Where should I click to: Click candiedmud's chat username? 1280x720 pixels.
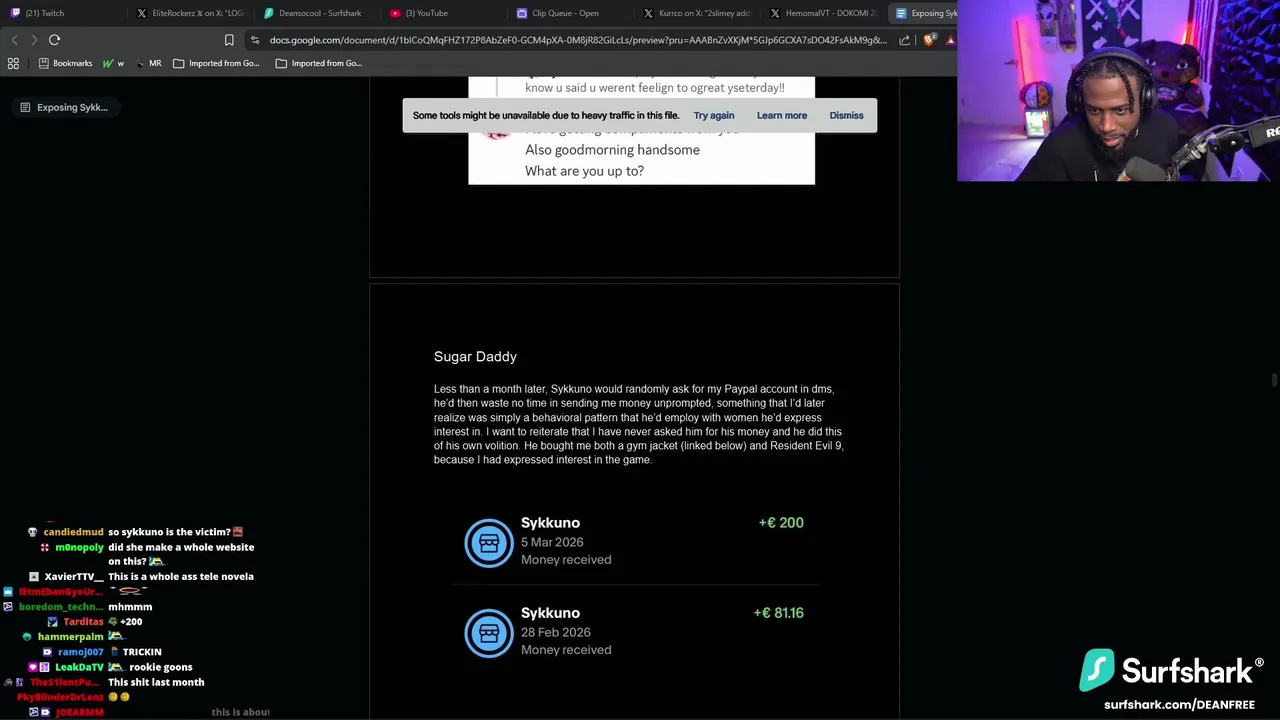[73, 532]
